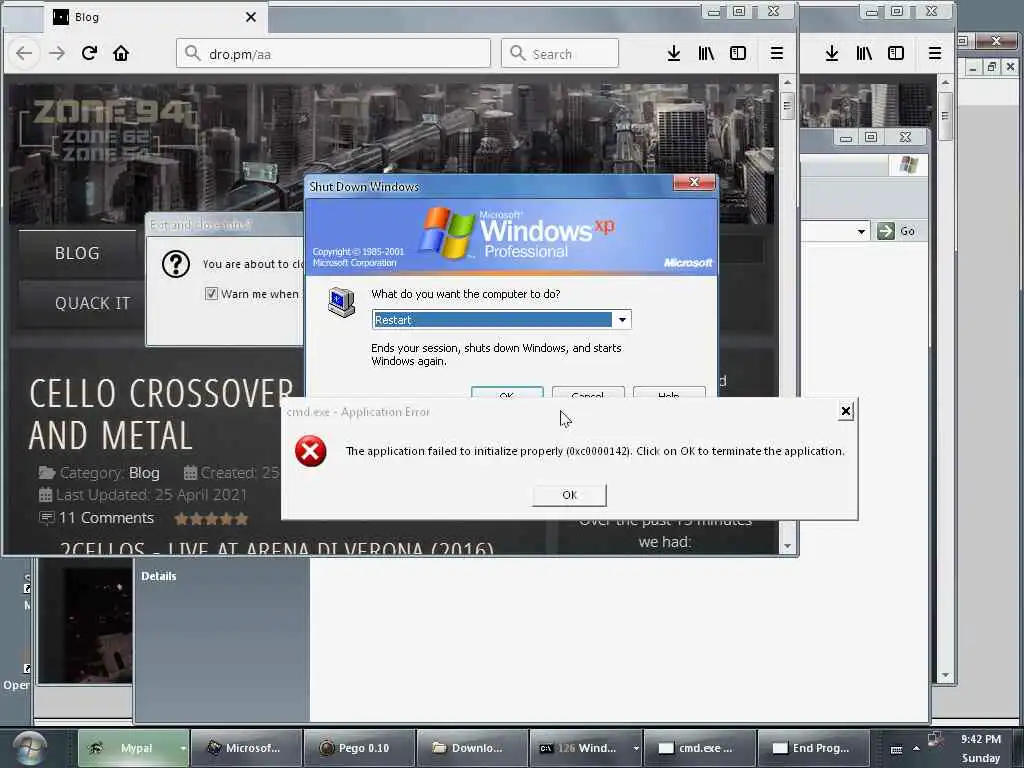The height and width of the screenshot is (768, 1024).
Task: Click the Details panel header
Action: 159,576
